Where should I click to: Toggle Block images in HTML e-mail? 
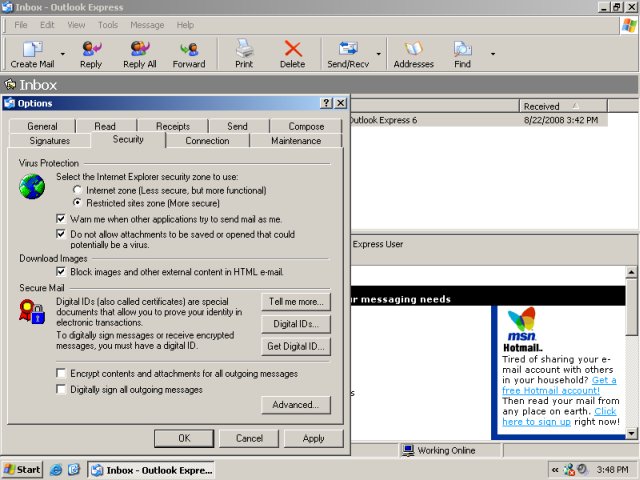(x=61, y=271)
